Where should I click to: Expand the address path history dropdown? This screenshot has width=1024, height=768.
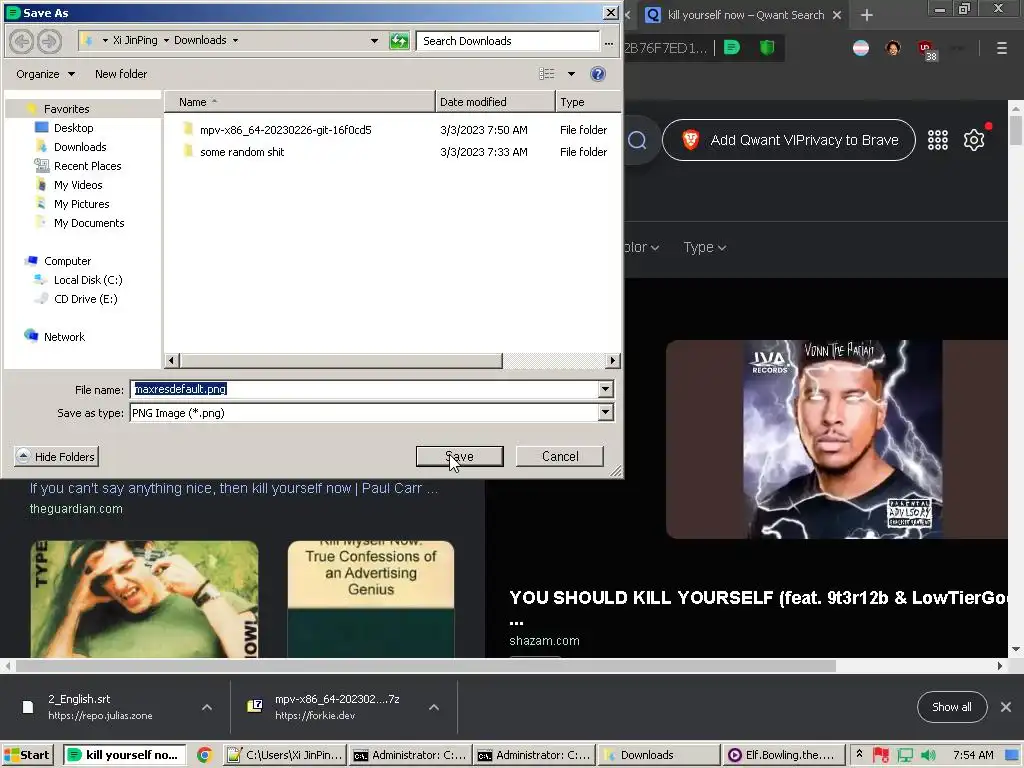tap(374, 40)
